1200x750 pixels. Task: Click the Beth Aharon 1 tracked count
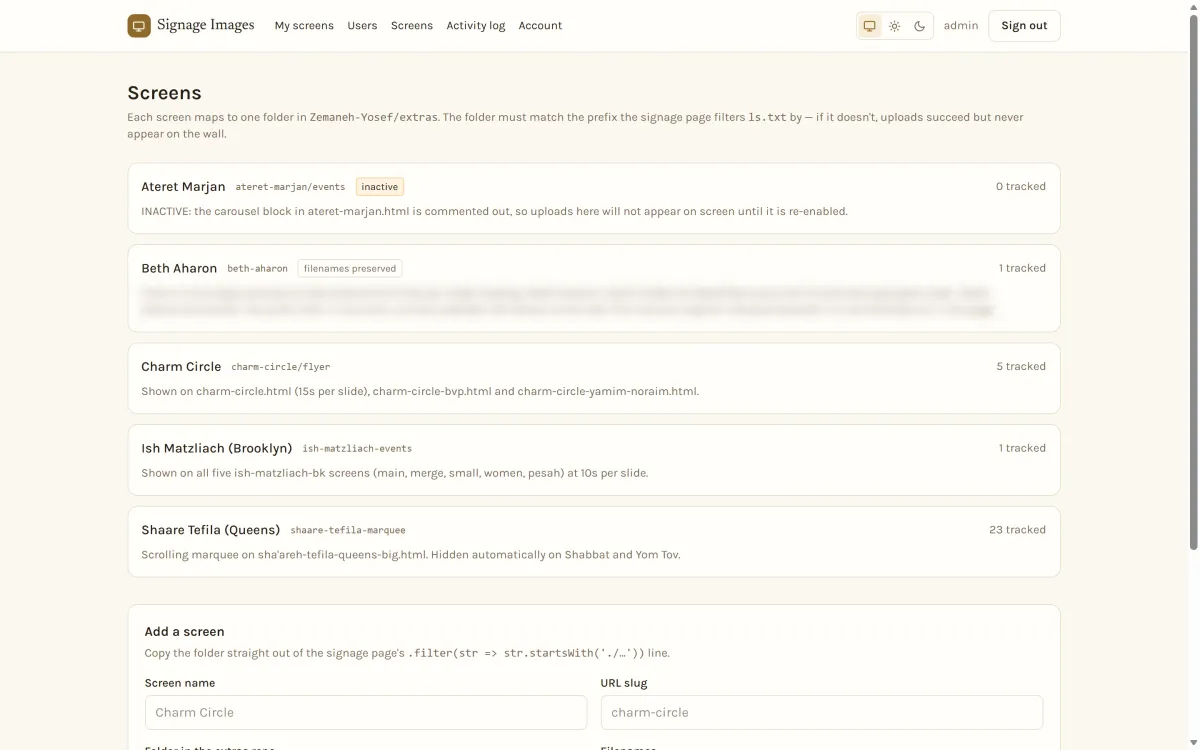point(1022,269)
